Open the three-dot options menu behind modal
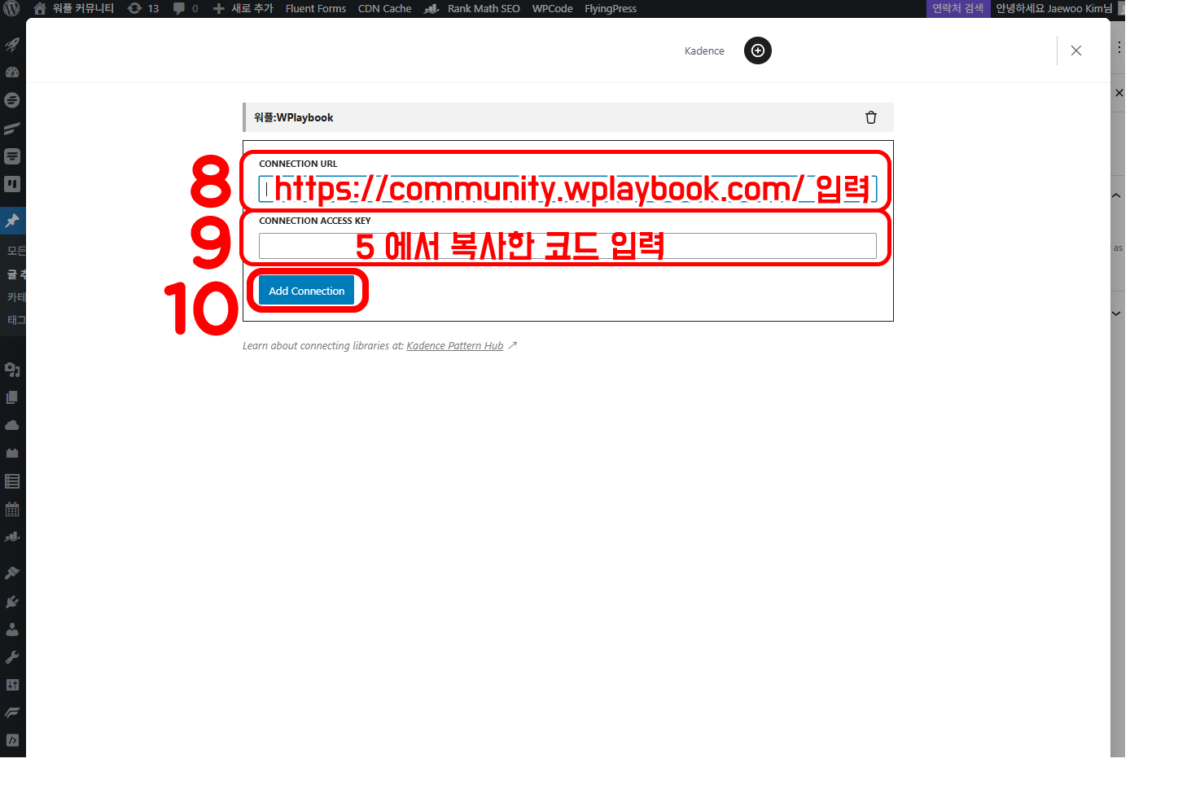 click(x=1118, y=47)
